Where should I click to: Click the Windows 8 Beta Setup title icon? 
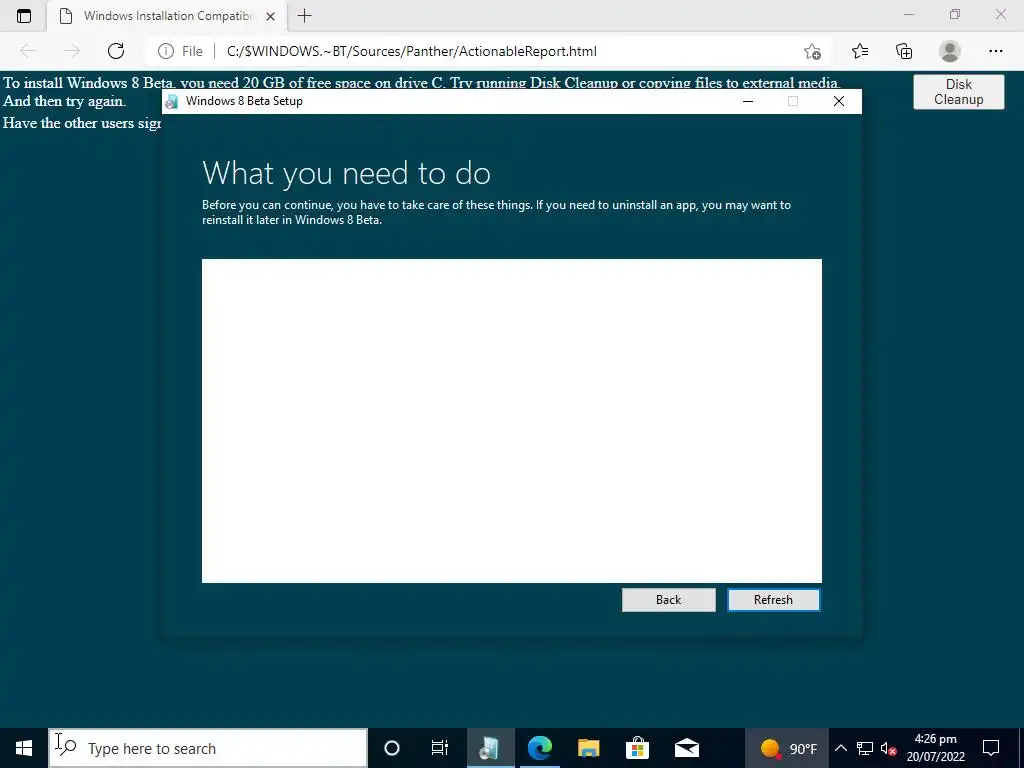(x=172, y=101)
